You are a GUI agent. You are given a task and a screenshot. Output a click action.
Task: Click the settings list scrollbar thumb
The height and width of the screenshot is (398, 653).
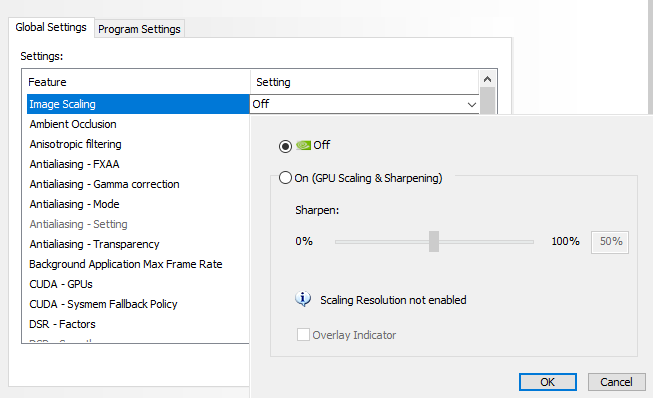(488, 100)
